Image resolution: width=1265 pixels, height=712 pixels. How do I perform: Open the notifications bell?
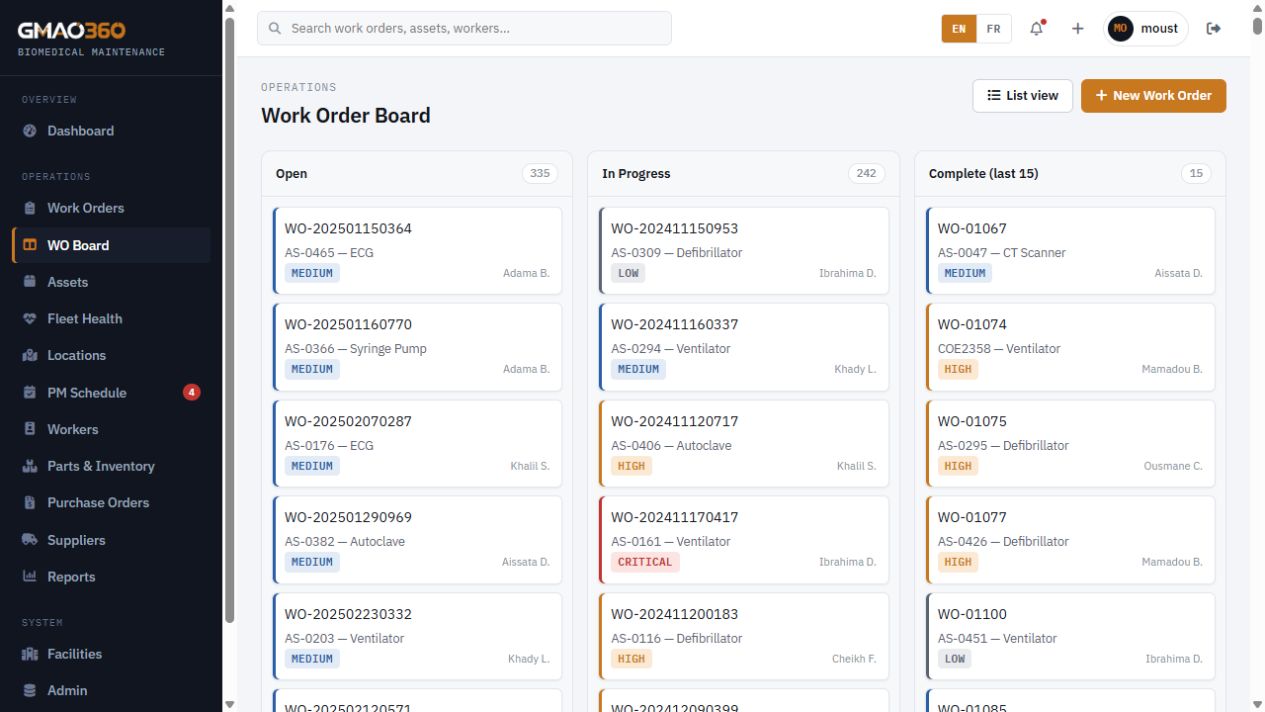point(1037,28)
